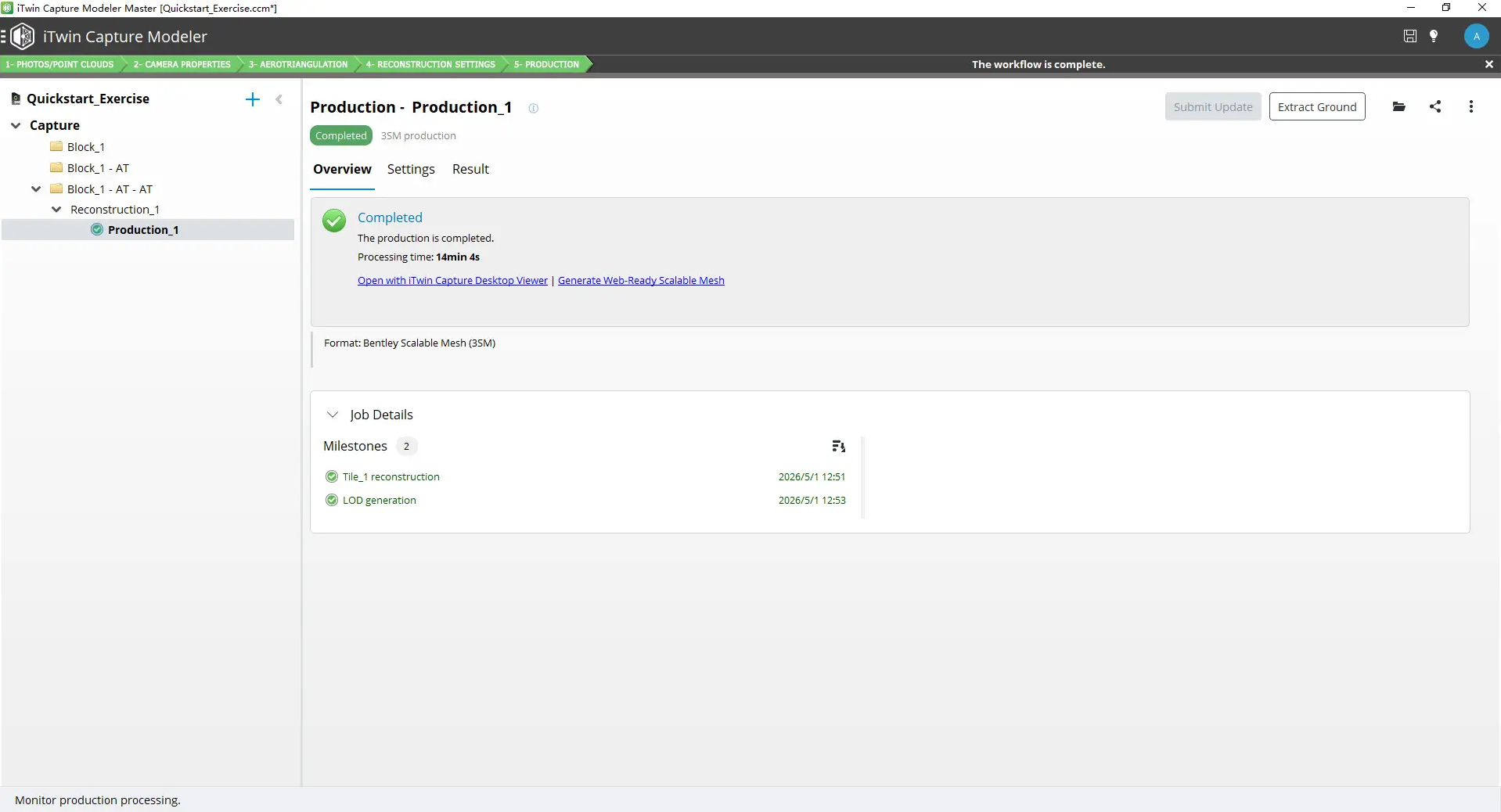Collapse the project tree sidebar panel
Viewport: 1501px width, 812px height.
click(279, 99)
